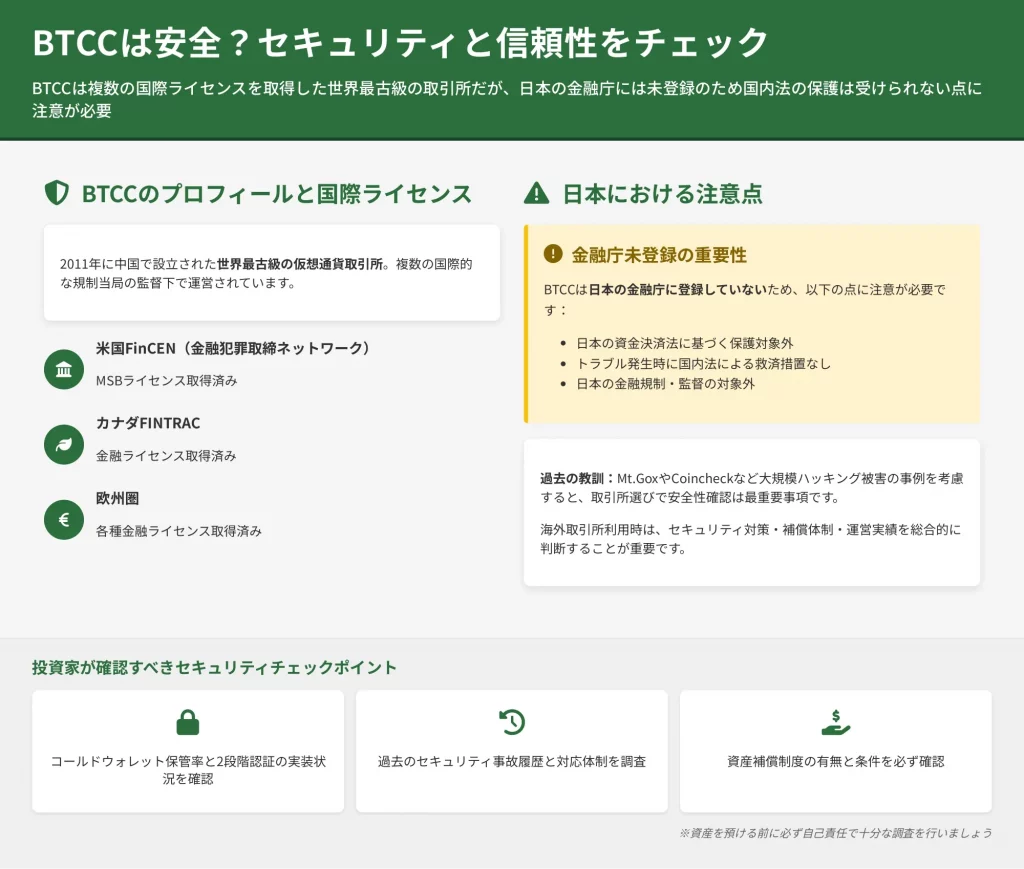Click the warning triangle icon near 日本における注意点
The image size is (1024, 869).
(537, 193)
